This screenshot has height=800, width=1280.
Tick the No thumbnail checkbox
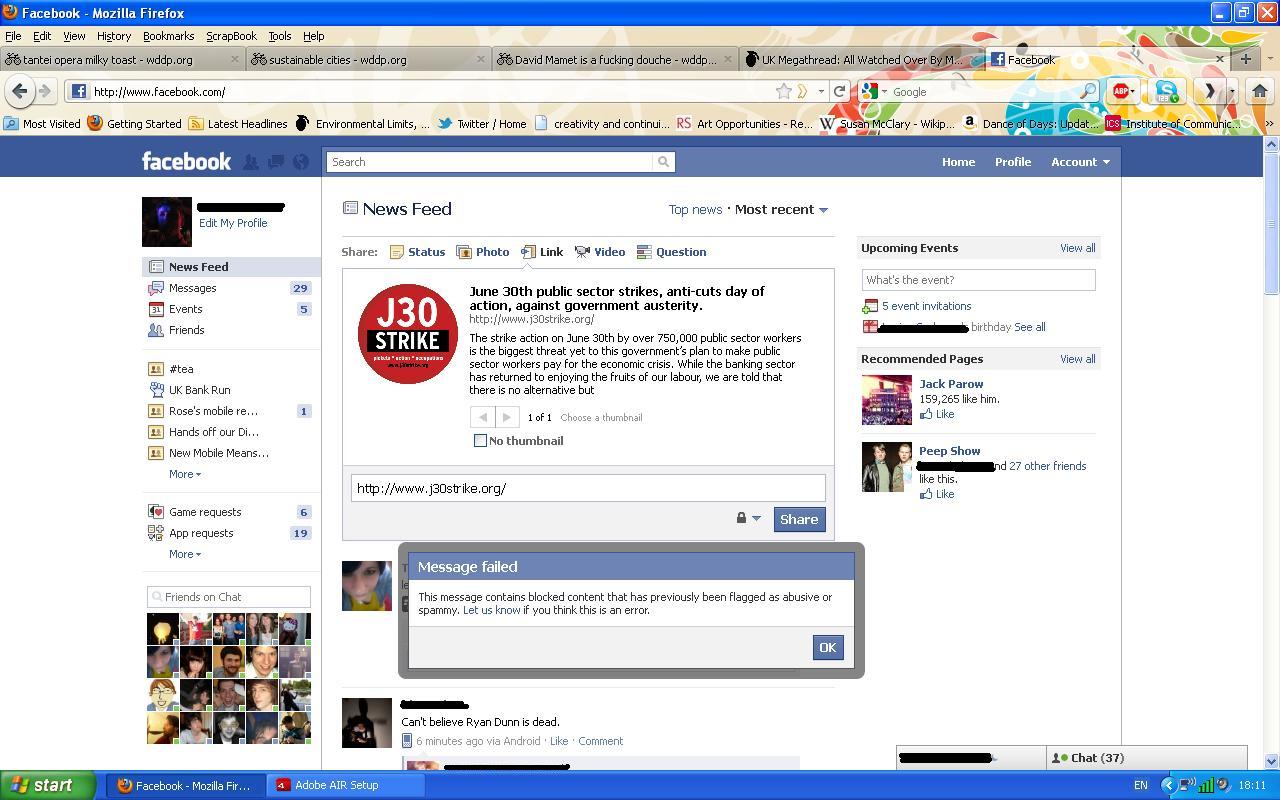click(x=480, y=441)
